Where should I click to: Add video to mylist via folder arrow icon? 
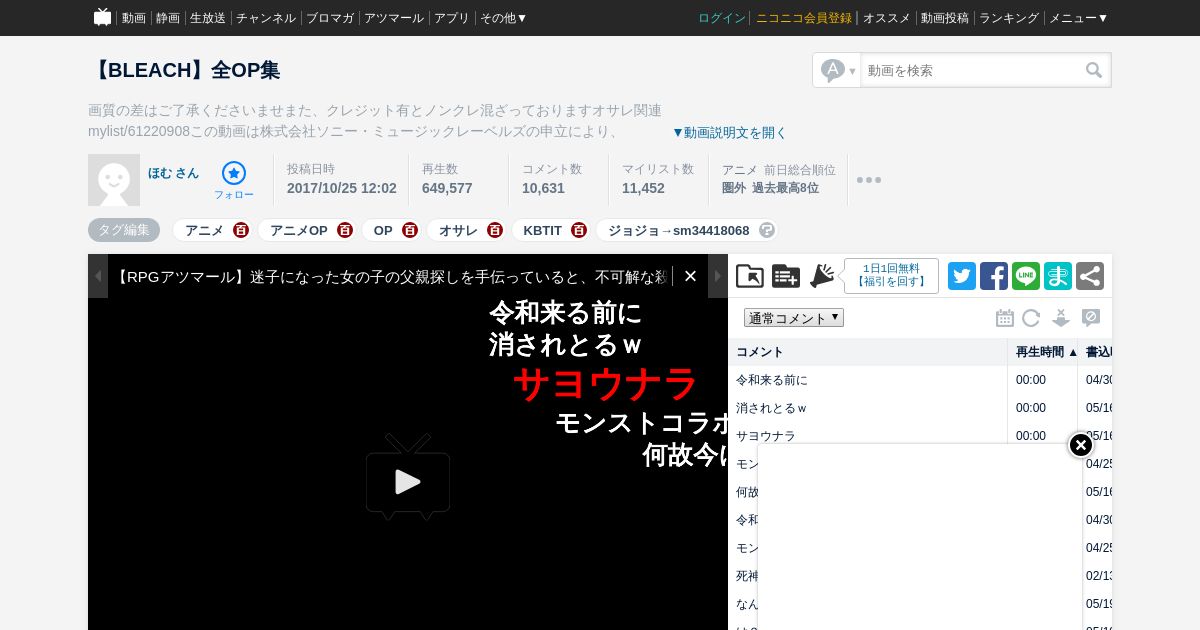pyautogui.click(x=750, y=276)
